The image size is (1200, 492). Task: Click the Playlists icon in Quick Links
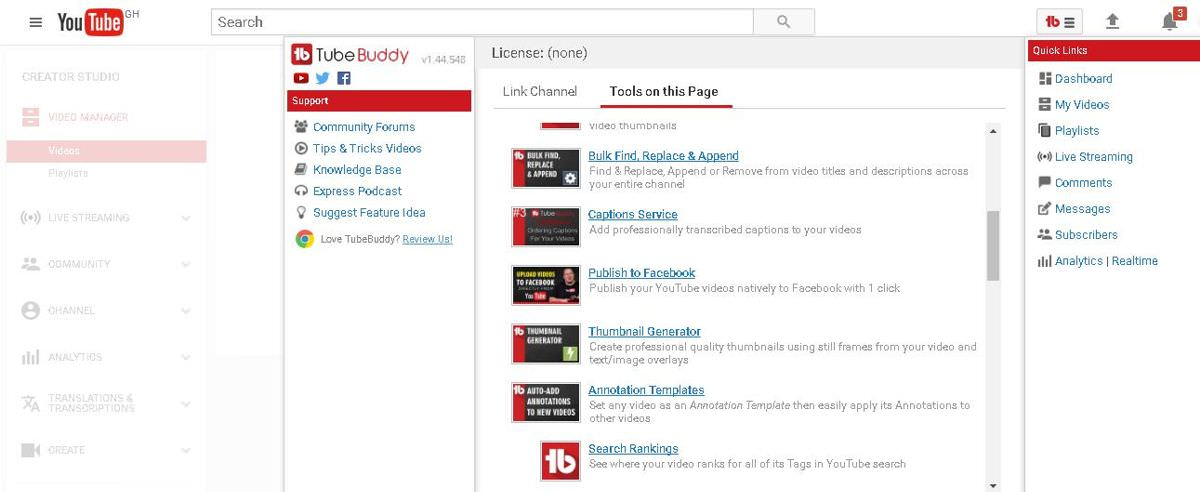(1045, 131)
